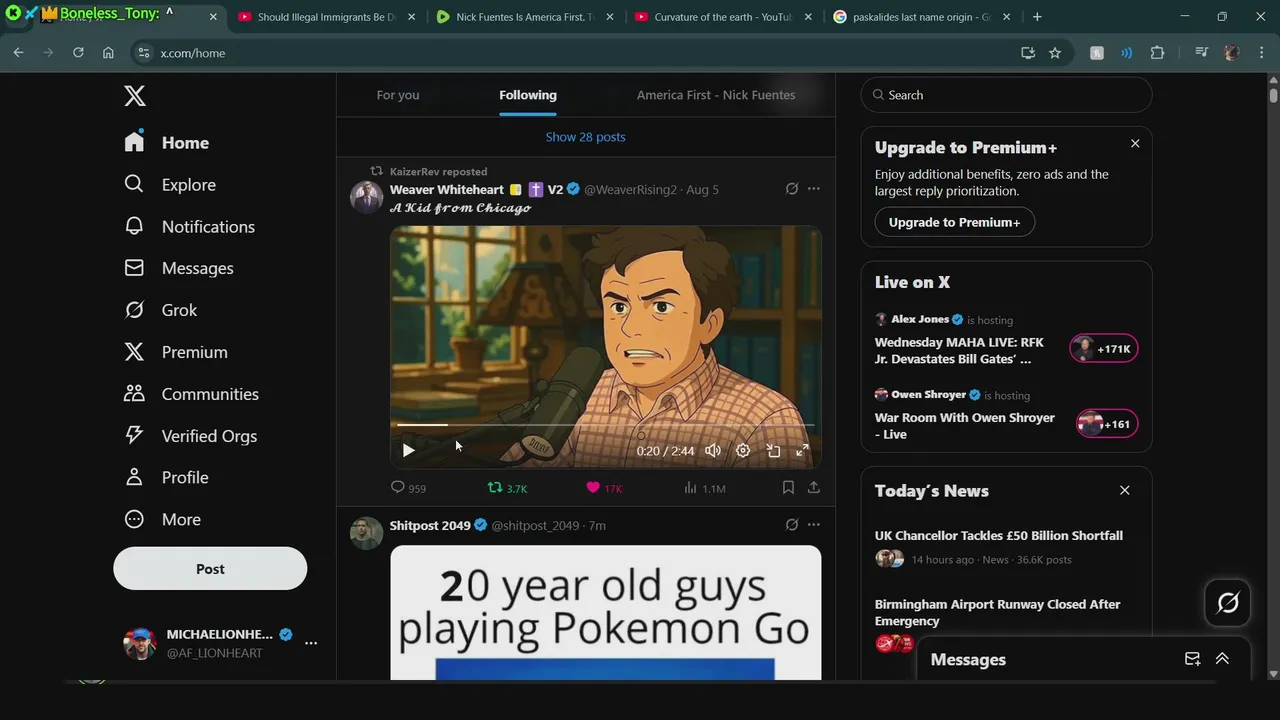Screen dimensions: 1280x720
Task: Play the Weaver Whiteheart video
Action: (408, 451)
